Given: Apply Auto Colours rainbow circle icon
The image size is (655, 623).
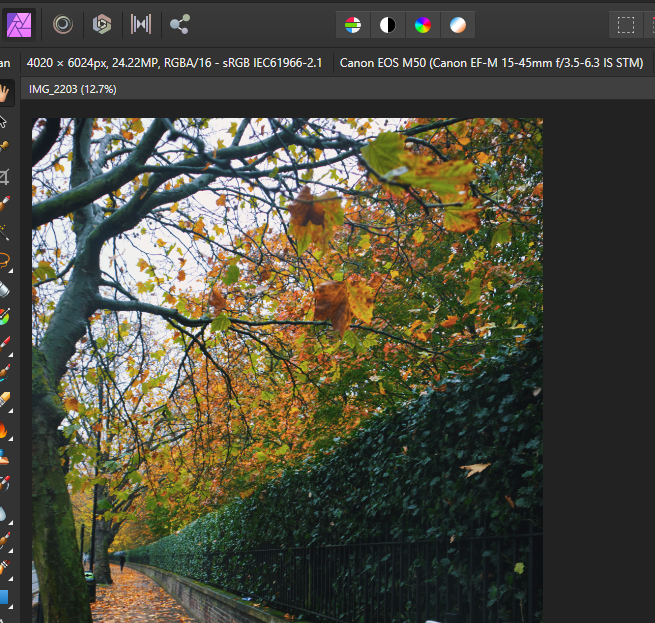Looking at the screenshot, I should pyautogui.click(x=423, y=25).
